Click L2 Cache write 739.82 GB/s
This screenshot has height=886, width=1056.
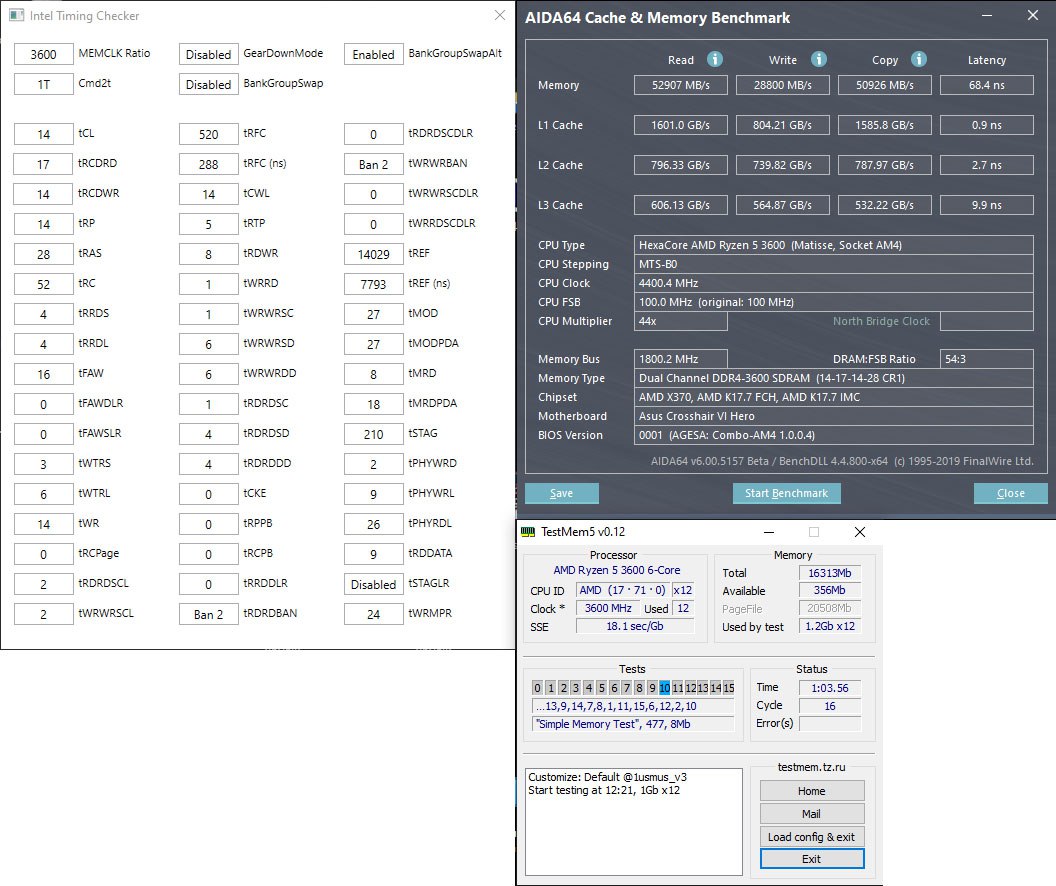point(783,165)
